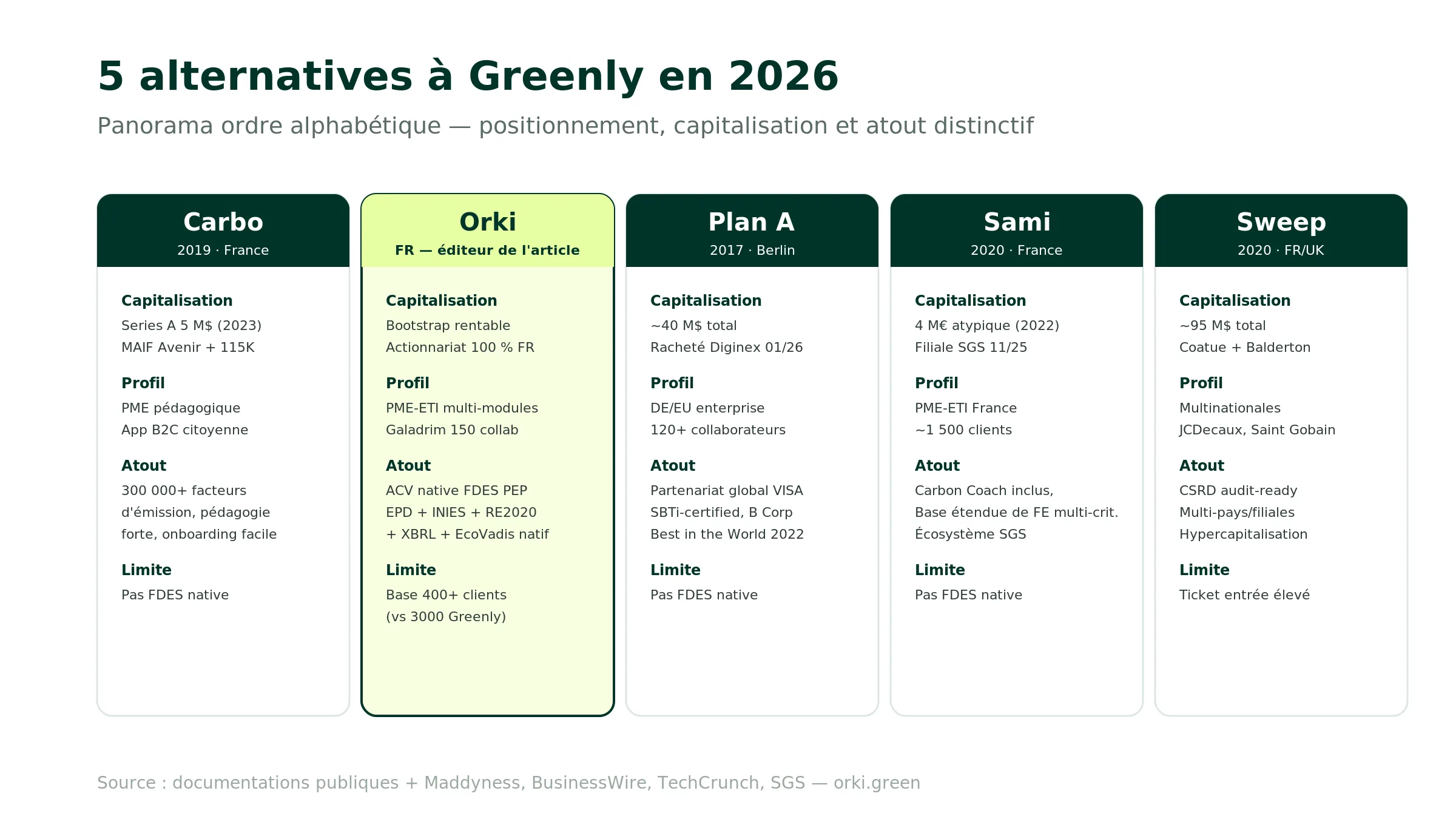1456x819 pixels.
Task: Click 'Galadrim 150 collab' text
Action: [x=453, y=430]
